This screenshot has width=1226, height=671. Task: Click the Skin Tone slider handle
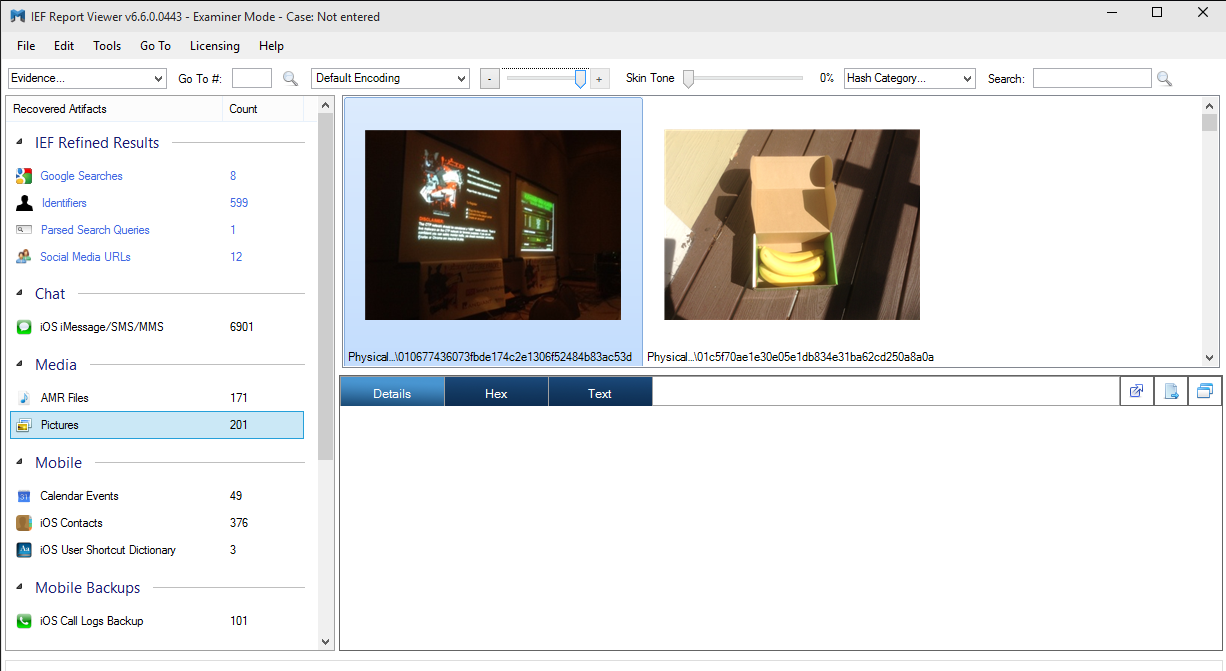(688, 79)
